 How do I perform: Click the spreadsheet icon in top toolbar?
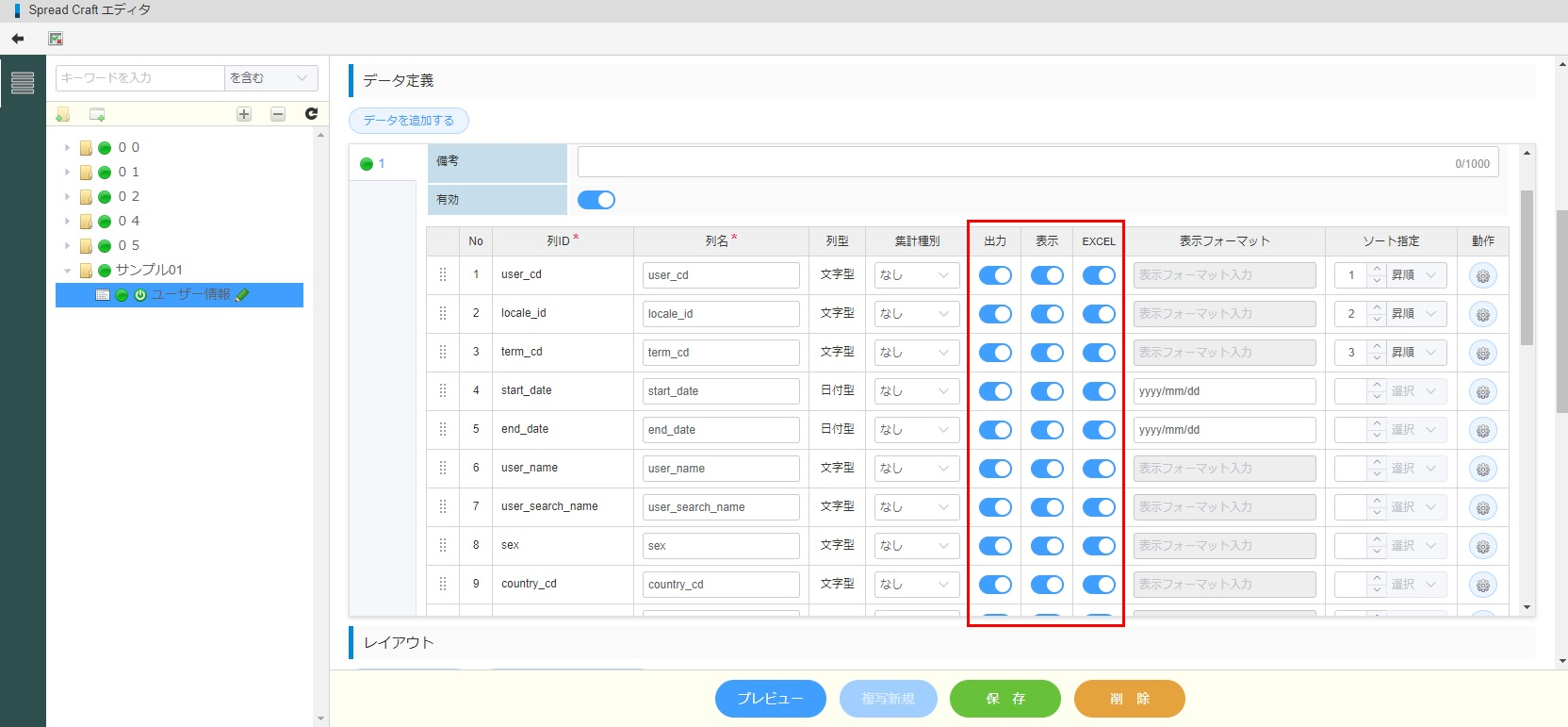point(56,39)
